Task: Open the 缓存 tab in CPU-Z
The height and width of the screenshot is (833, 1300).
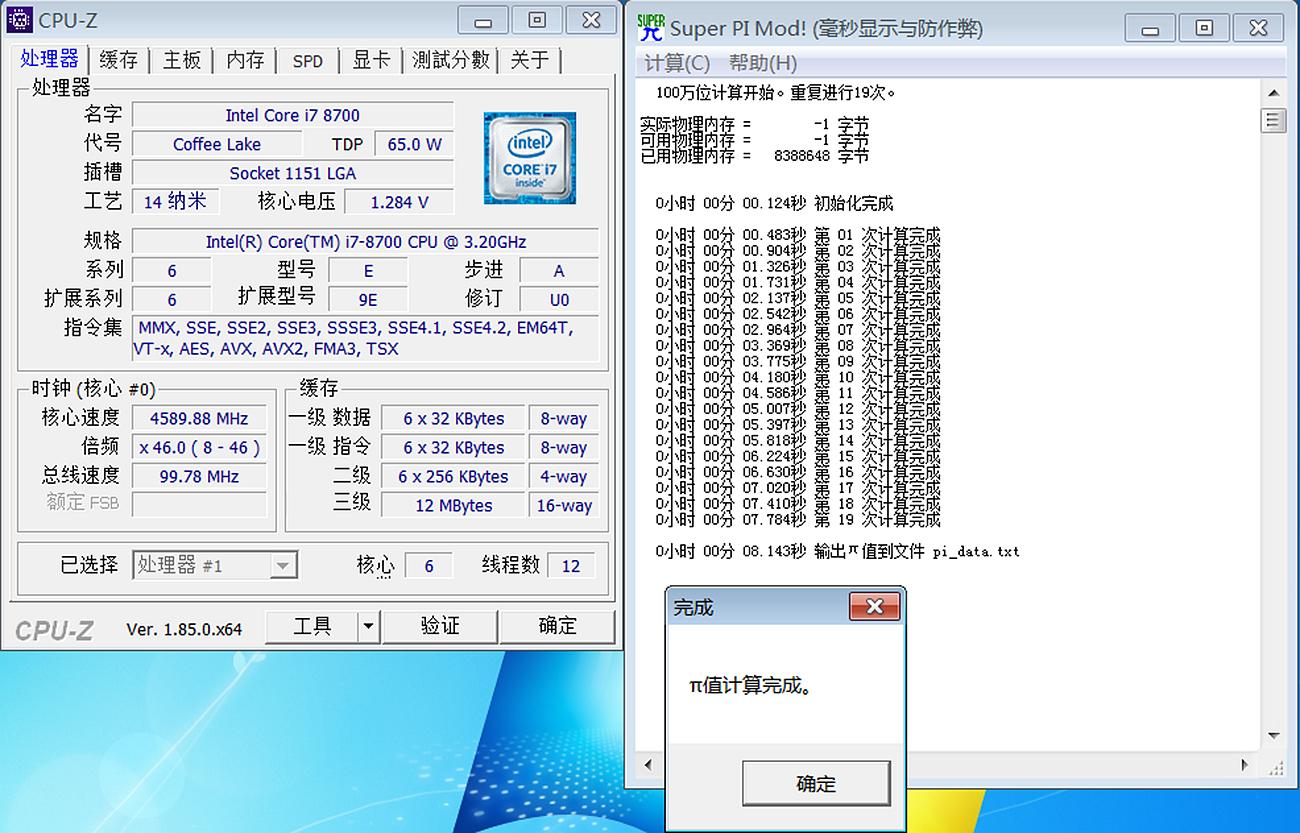Action: click(119, 60)
